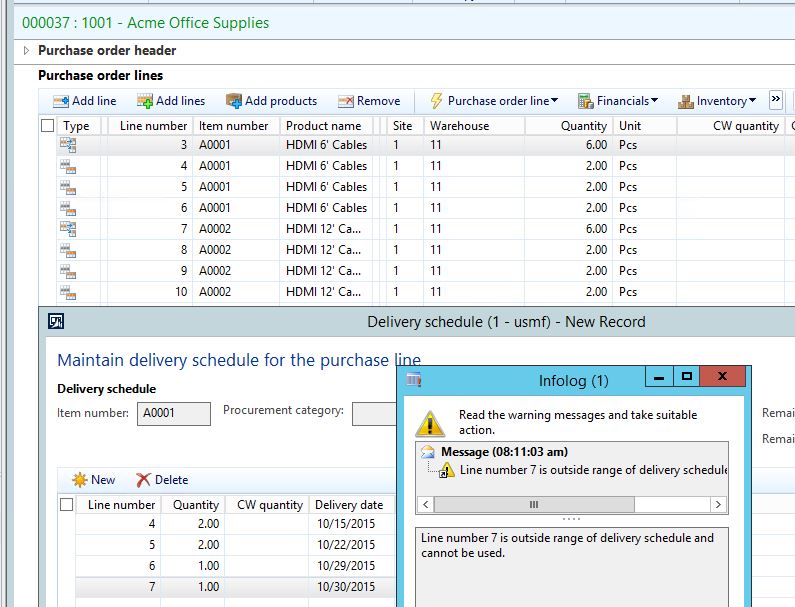This screenshot has height=607, width=795.
Task: Click the red Delete X icon
Action: click(144, 480)
